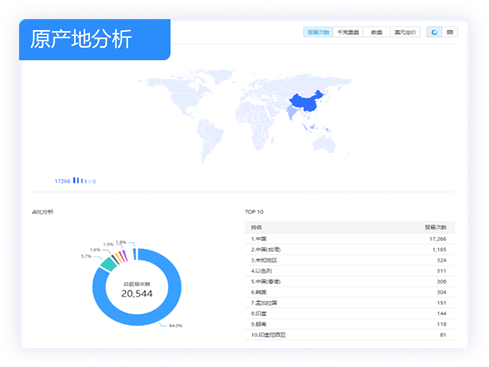Viewport: 489px width, 367px height.
Task: Select the sixth row with value 304
Action: (350, 292)
